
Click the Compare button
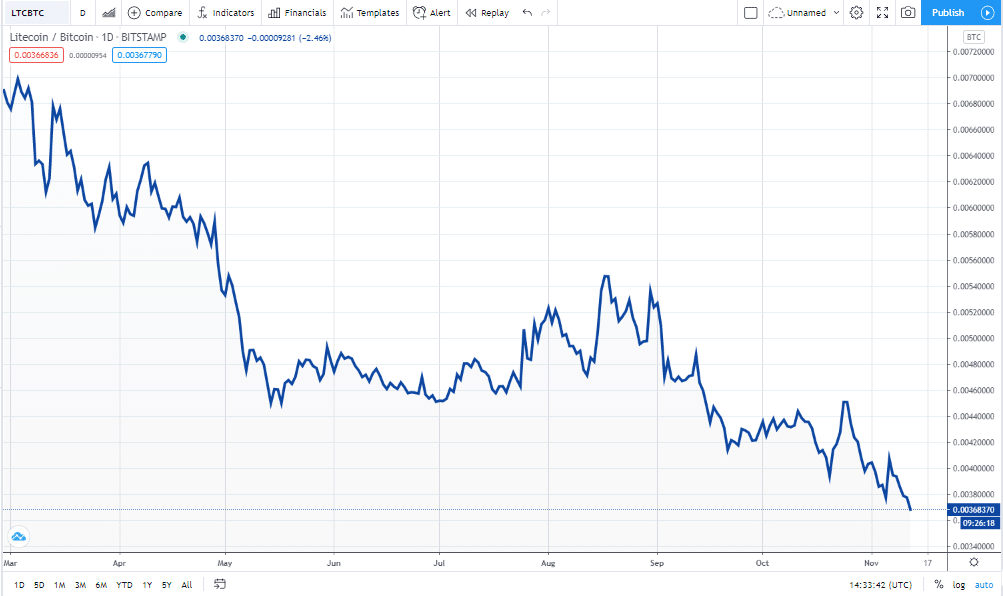(155, 12)
